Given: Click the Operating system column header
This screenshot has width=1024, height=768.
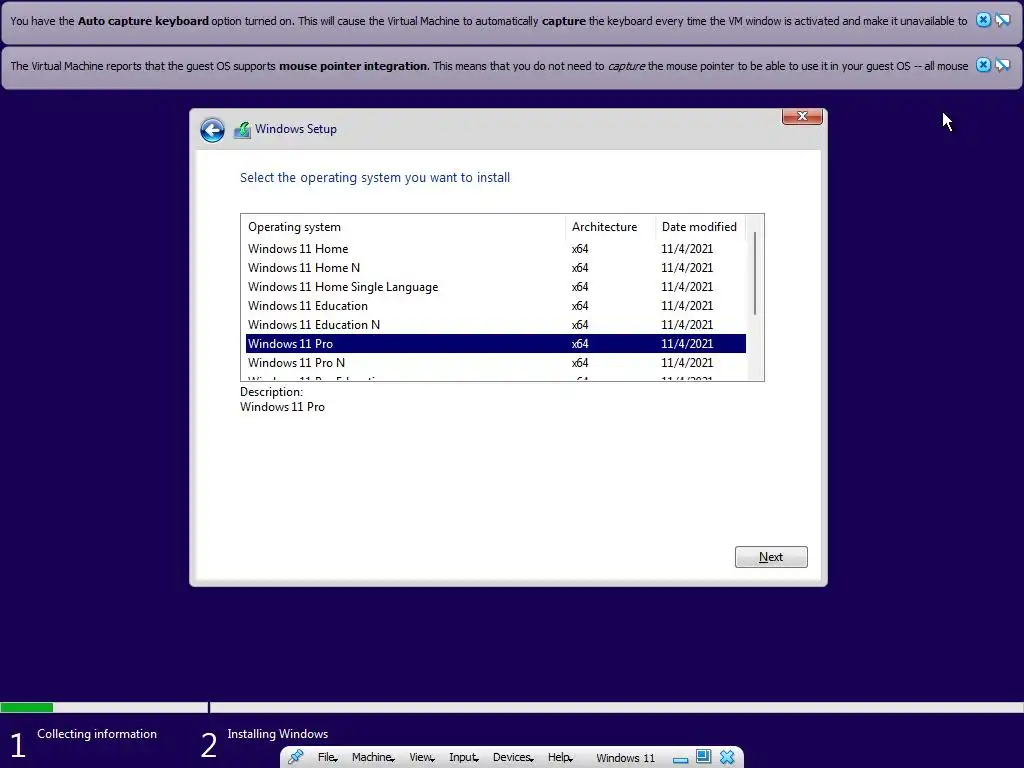Looking at the screenshot, I should [404, 227].
